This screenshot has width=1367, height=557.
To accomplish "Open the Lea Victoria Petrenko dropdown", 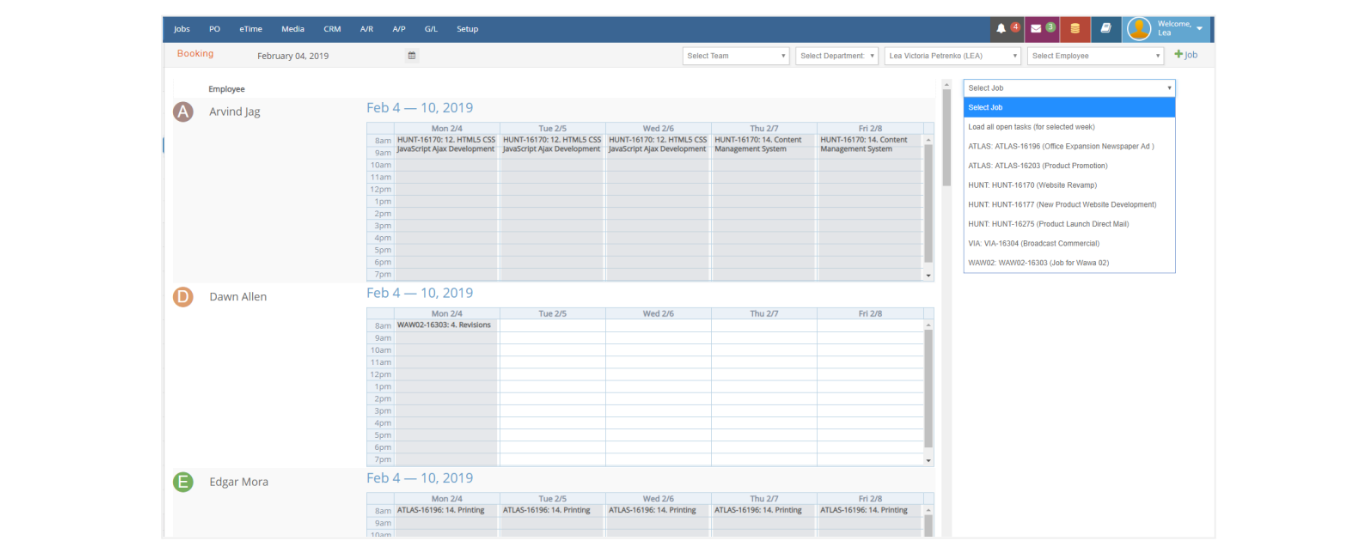I will pyautogui.click(x=953, y=56).
